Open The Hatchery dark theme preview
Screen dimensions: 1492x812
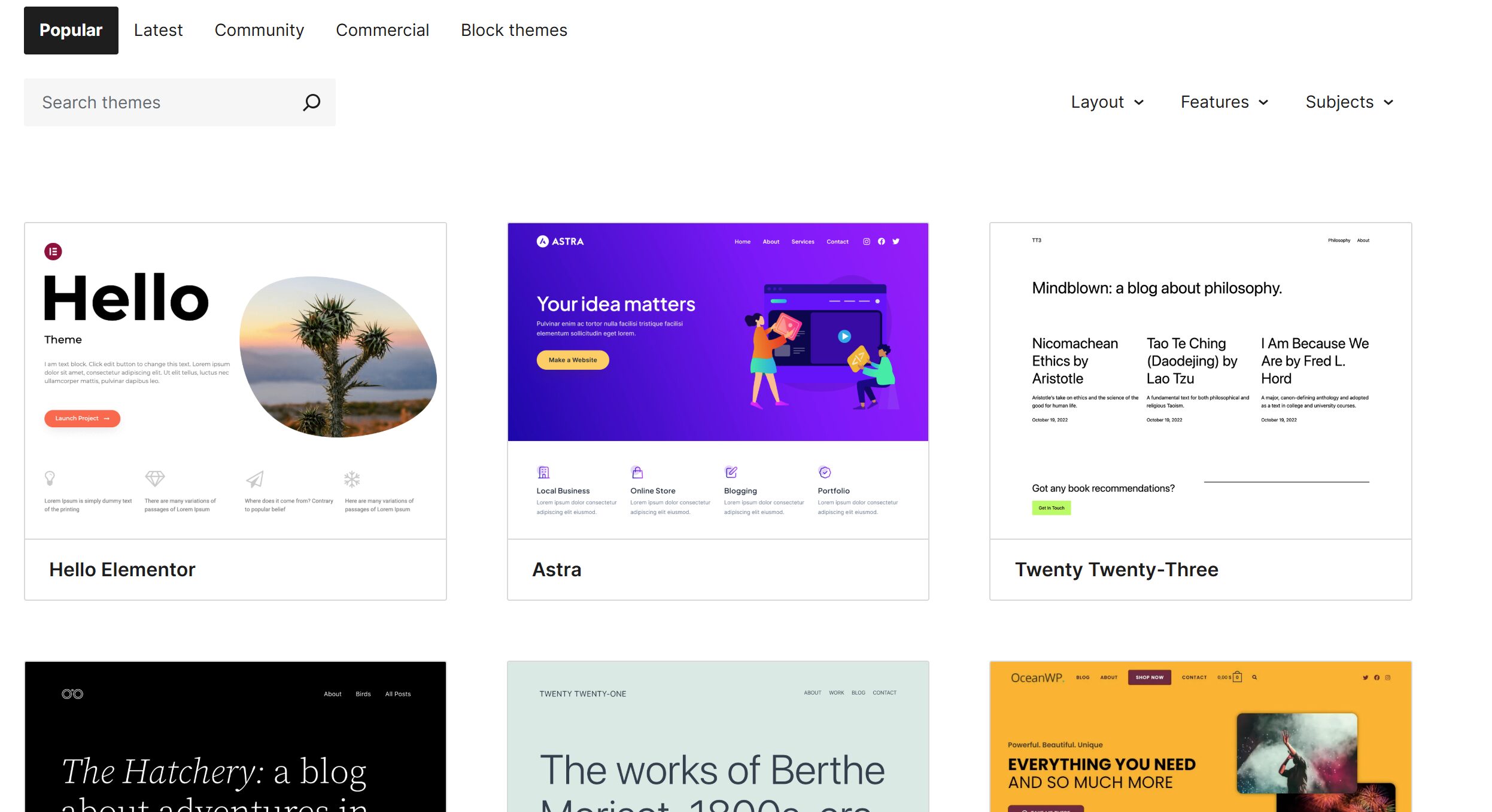pyautogui.click(x=235, y=737)
